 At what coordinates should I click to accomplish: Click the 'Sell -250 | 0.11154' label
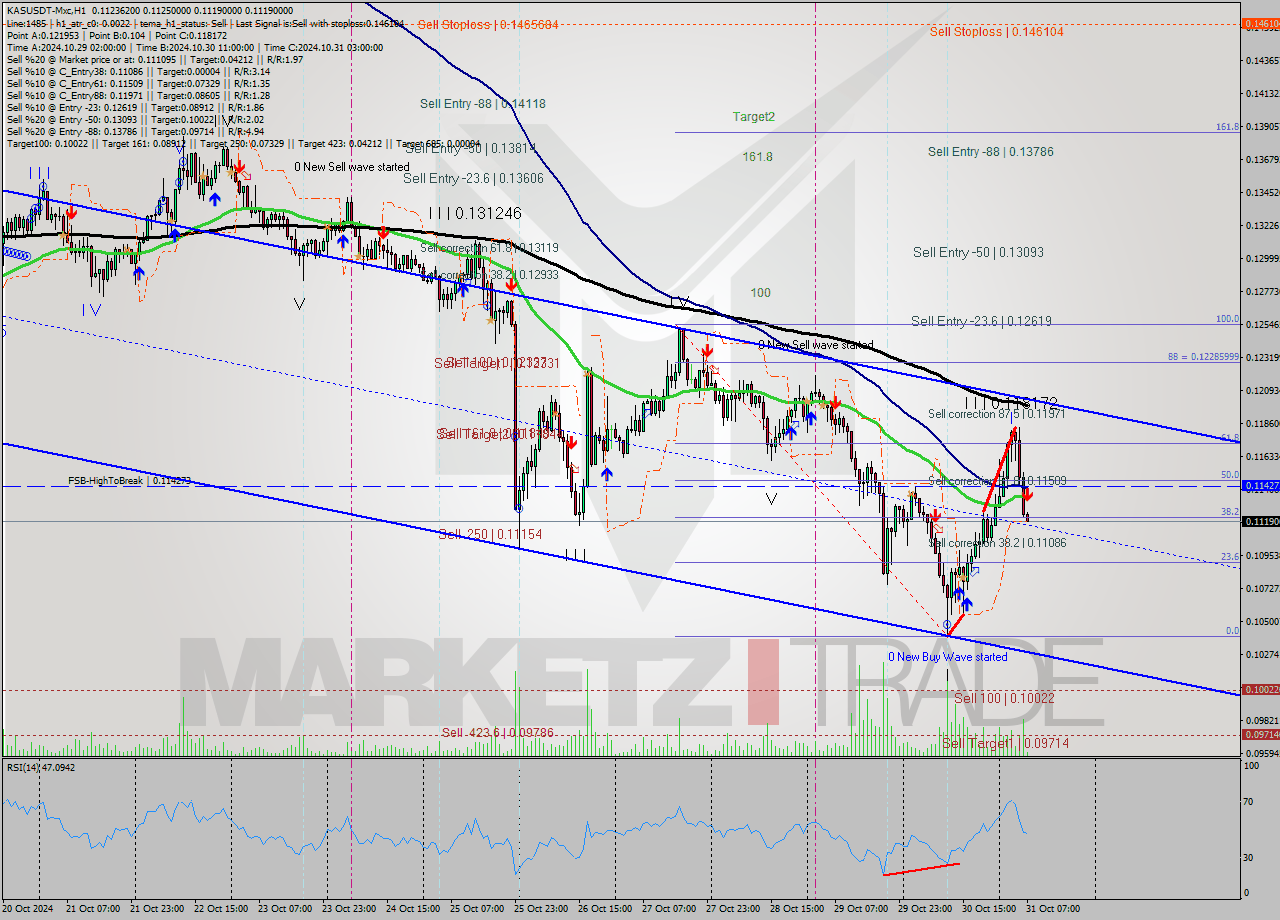(x=490, y=535)
